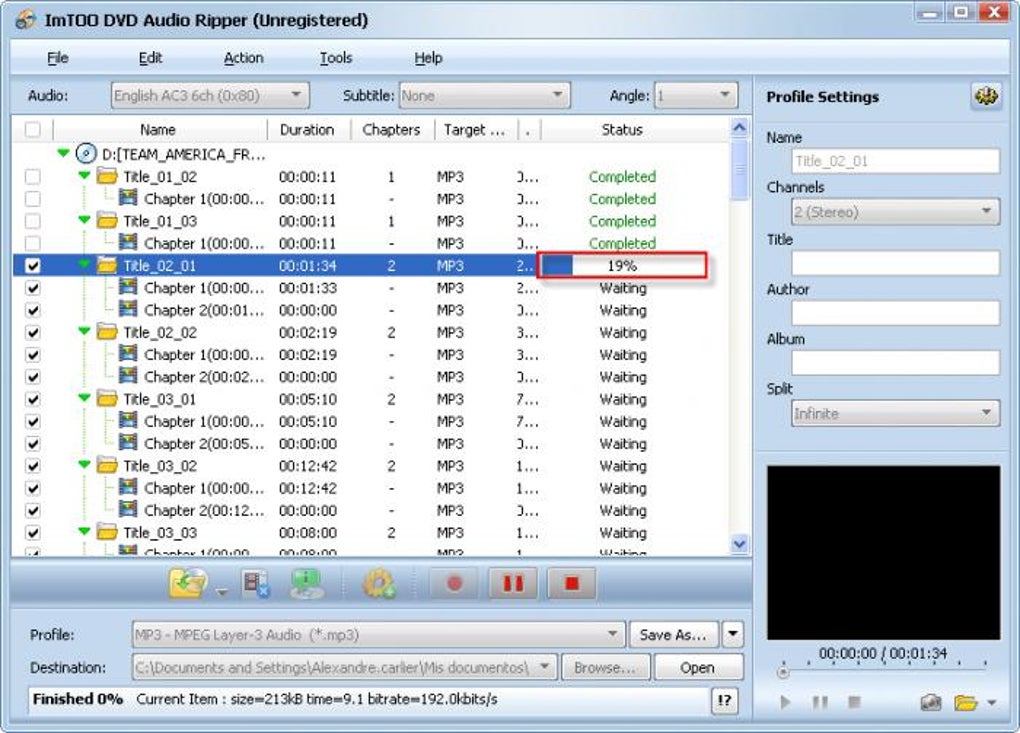Stop ripping with the stop toolbar icon
Image resolution: width=1020 pixels, height=733 pixels.
pos(570,583)
